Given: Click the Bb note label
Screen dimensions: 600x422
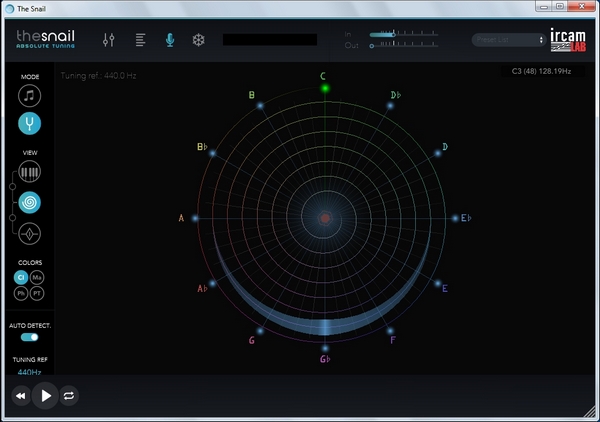Looking at the screenshot, I should click(x=202, y=147).
